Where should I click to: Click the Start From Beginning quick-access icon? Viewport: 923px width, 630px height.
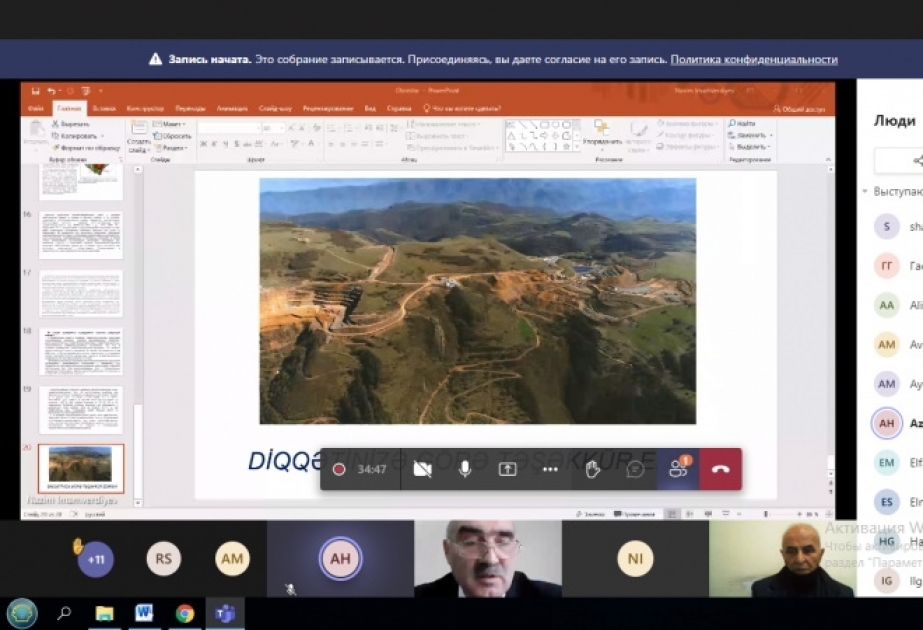click(86, 91)
